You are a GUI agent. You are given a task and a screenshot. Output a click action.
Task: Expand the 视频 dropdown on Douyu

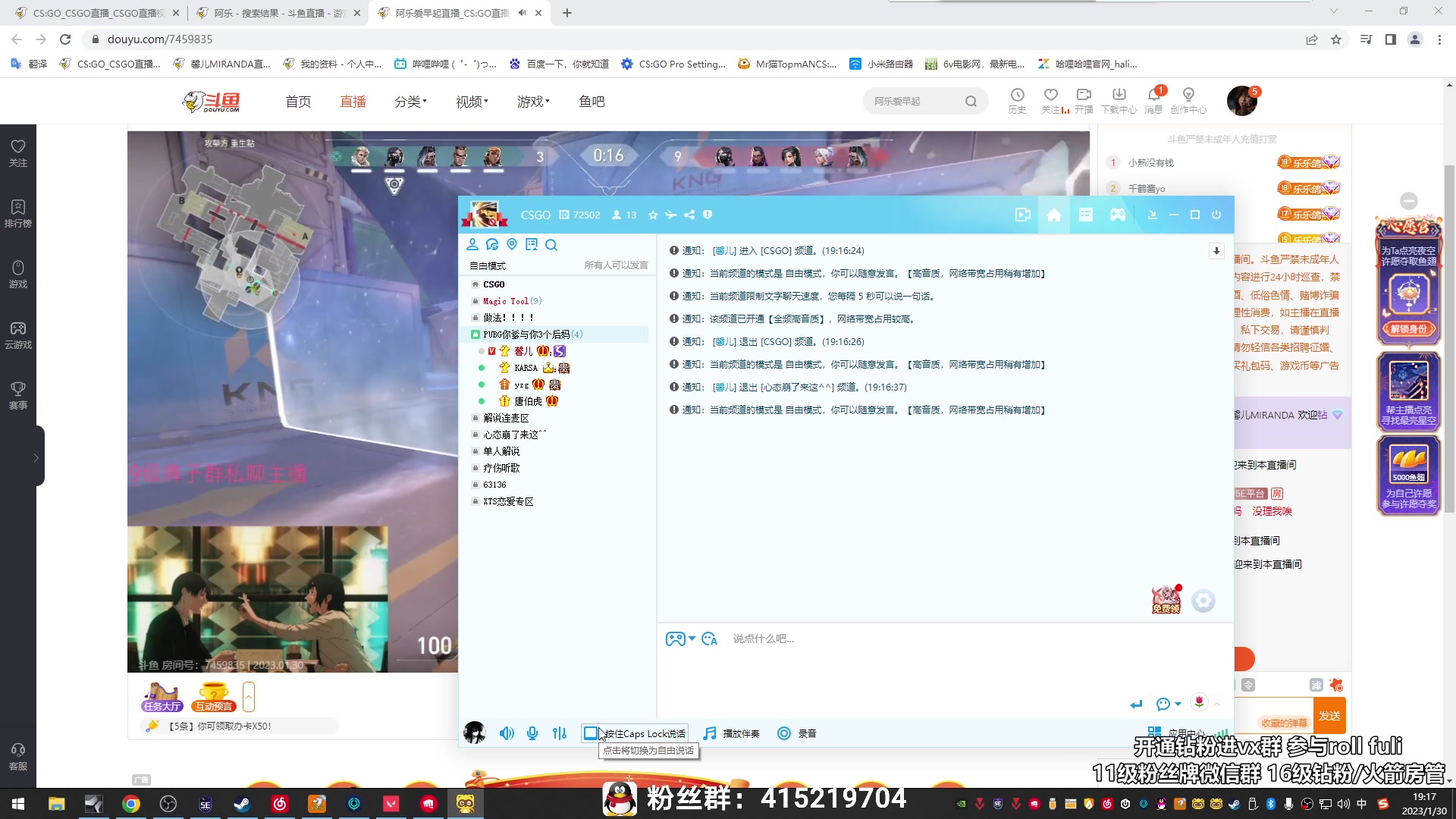pos(472,102)
